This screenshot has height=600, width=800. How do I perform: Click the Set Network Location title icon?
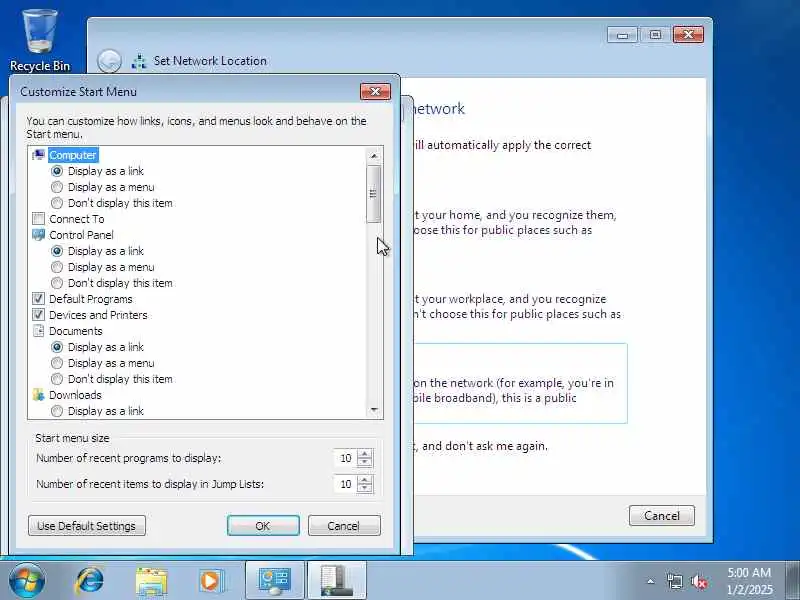click(x=139, y=61)
